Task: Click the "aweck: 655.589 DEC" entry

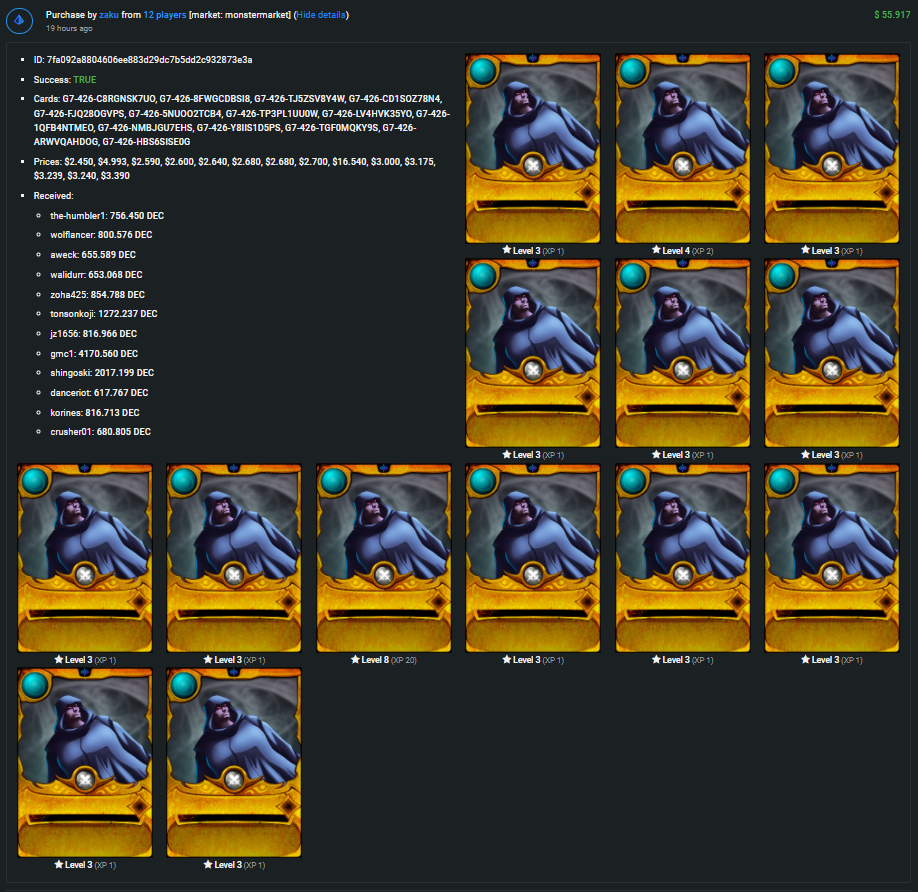Action: 93,255
